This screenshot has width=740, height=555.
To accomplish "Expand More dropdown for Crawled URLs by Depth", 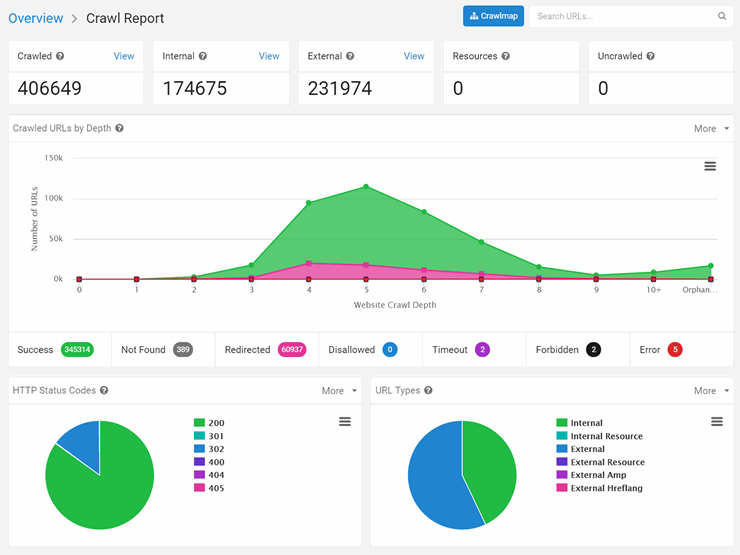I will (x=710, y=129).
